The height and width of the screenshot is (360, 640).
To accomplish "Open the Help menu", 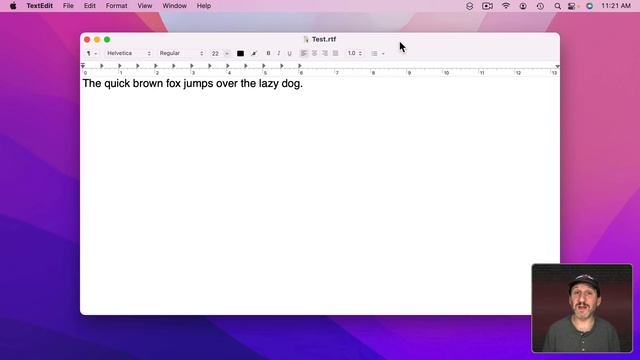I will pyautogui.click(x=204, y=6).
